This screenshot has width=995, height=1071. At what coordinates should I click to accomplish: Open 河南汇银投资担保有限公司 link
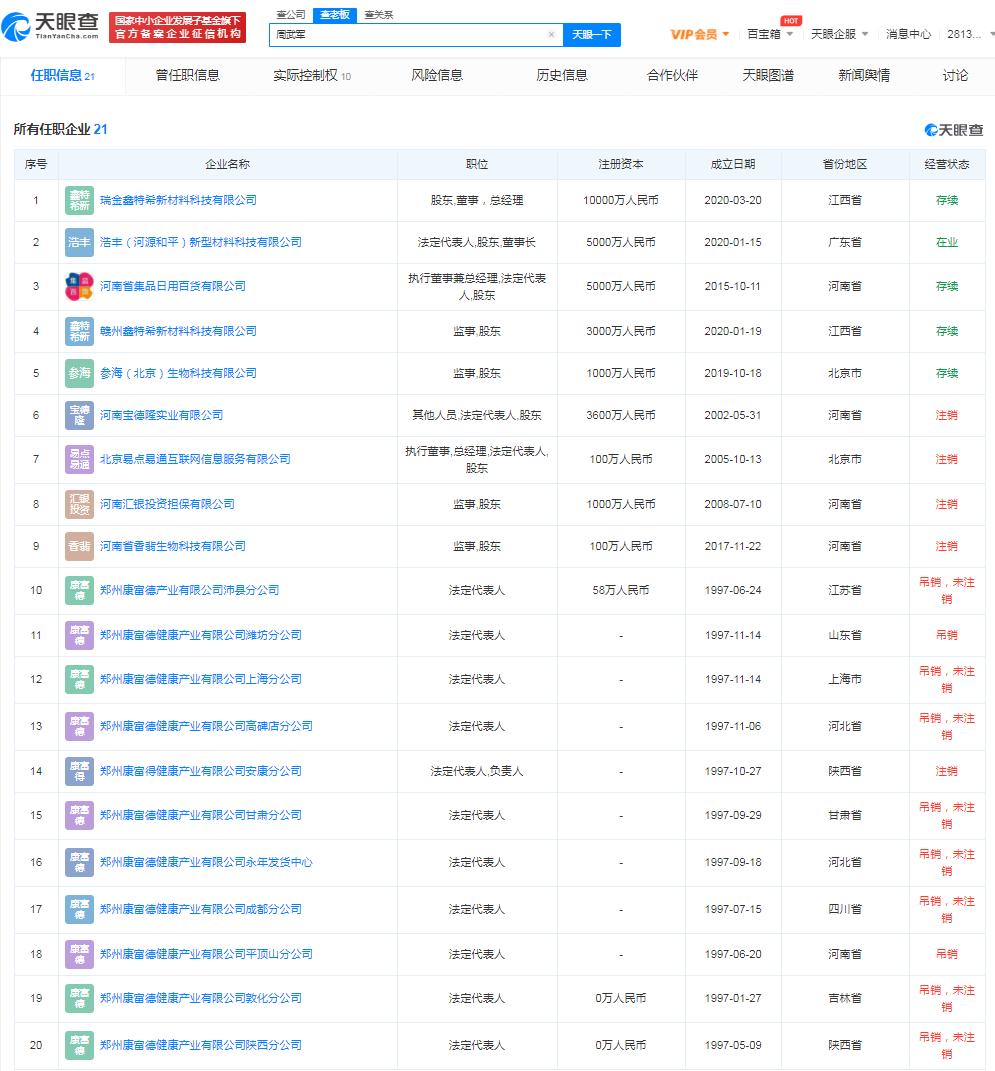coord(167,504)
